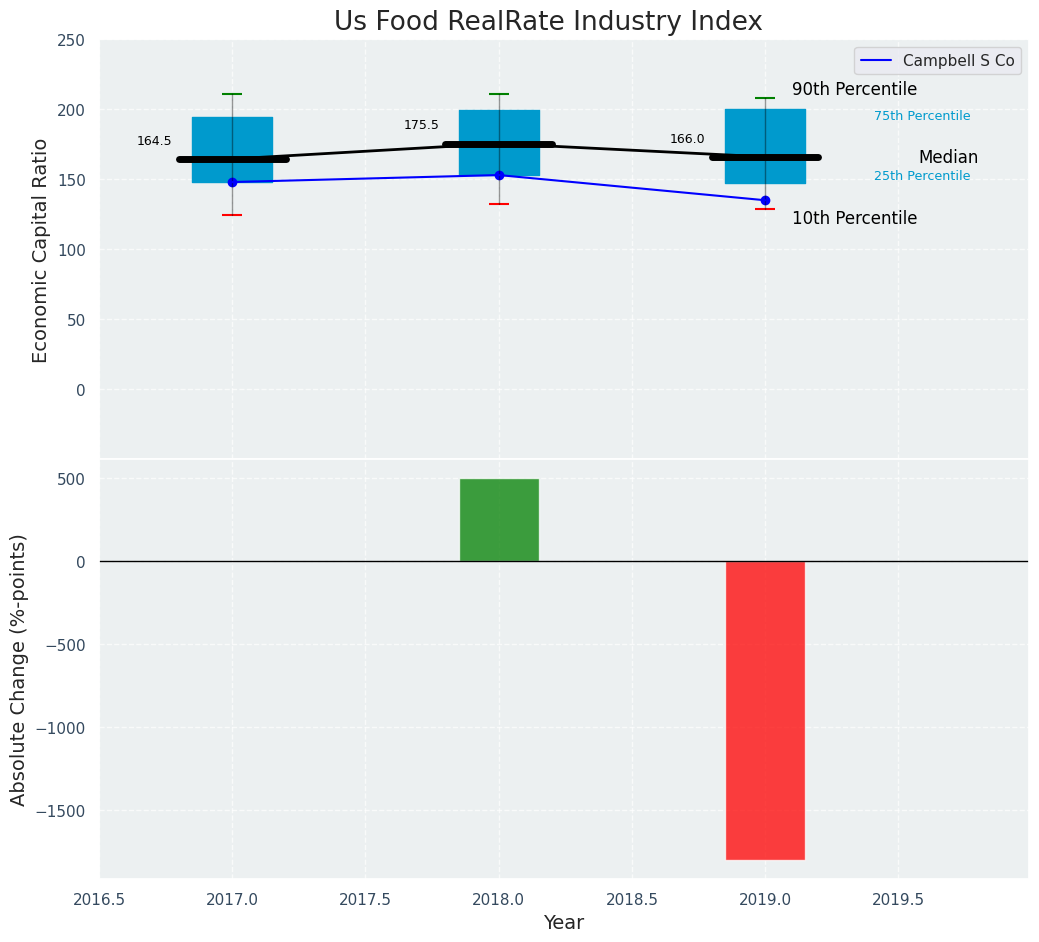Select the 2018.0 tick on Year axis
This screenshot has height=942, width=1039.
click(x=499, y=899)
